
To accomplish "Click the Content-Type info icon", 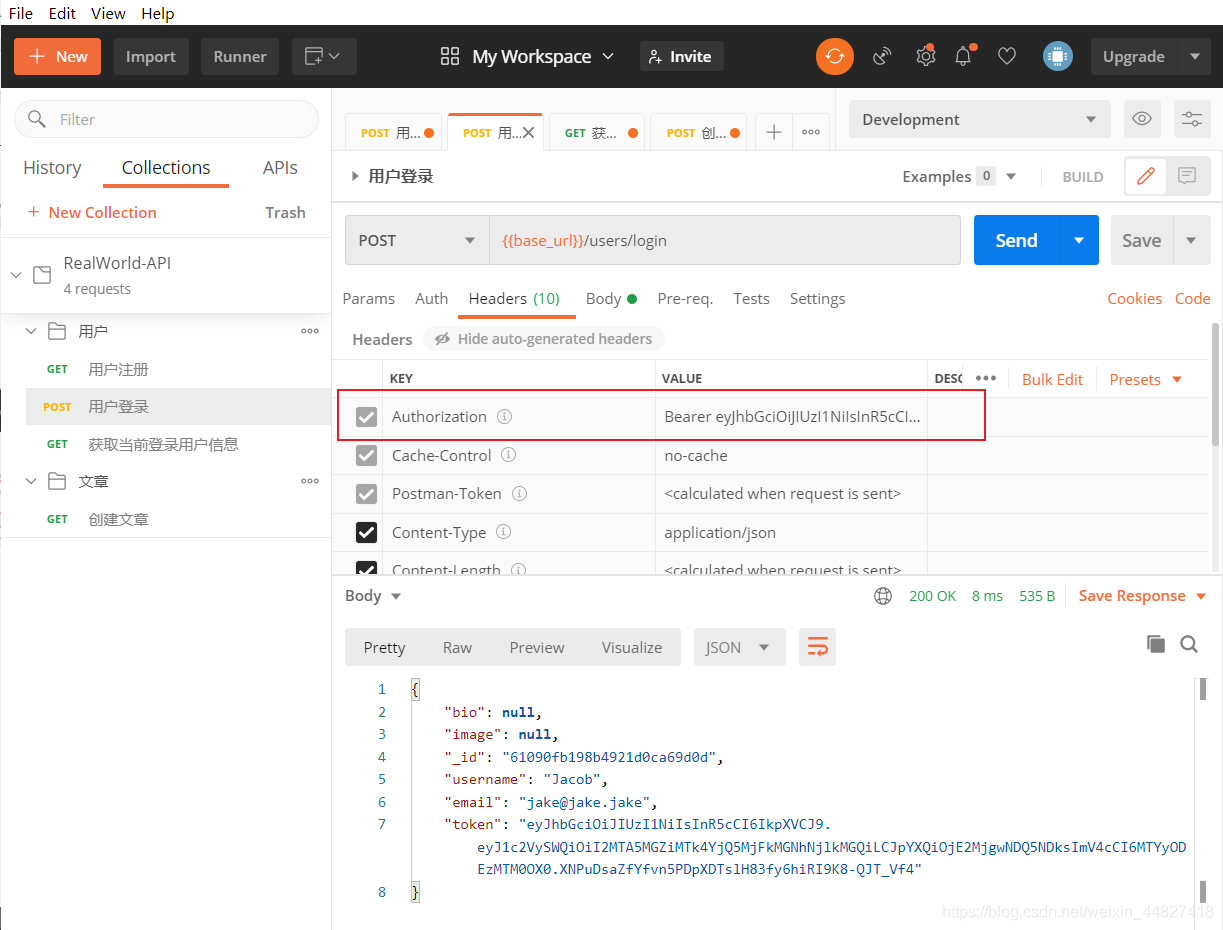I will coord(504,532).
